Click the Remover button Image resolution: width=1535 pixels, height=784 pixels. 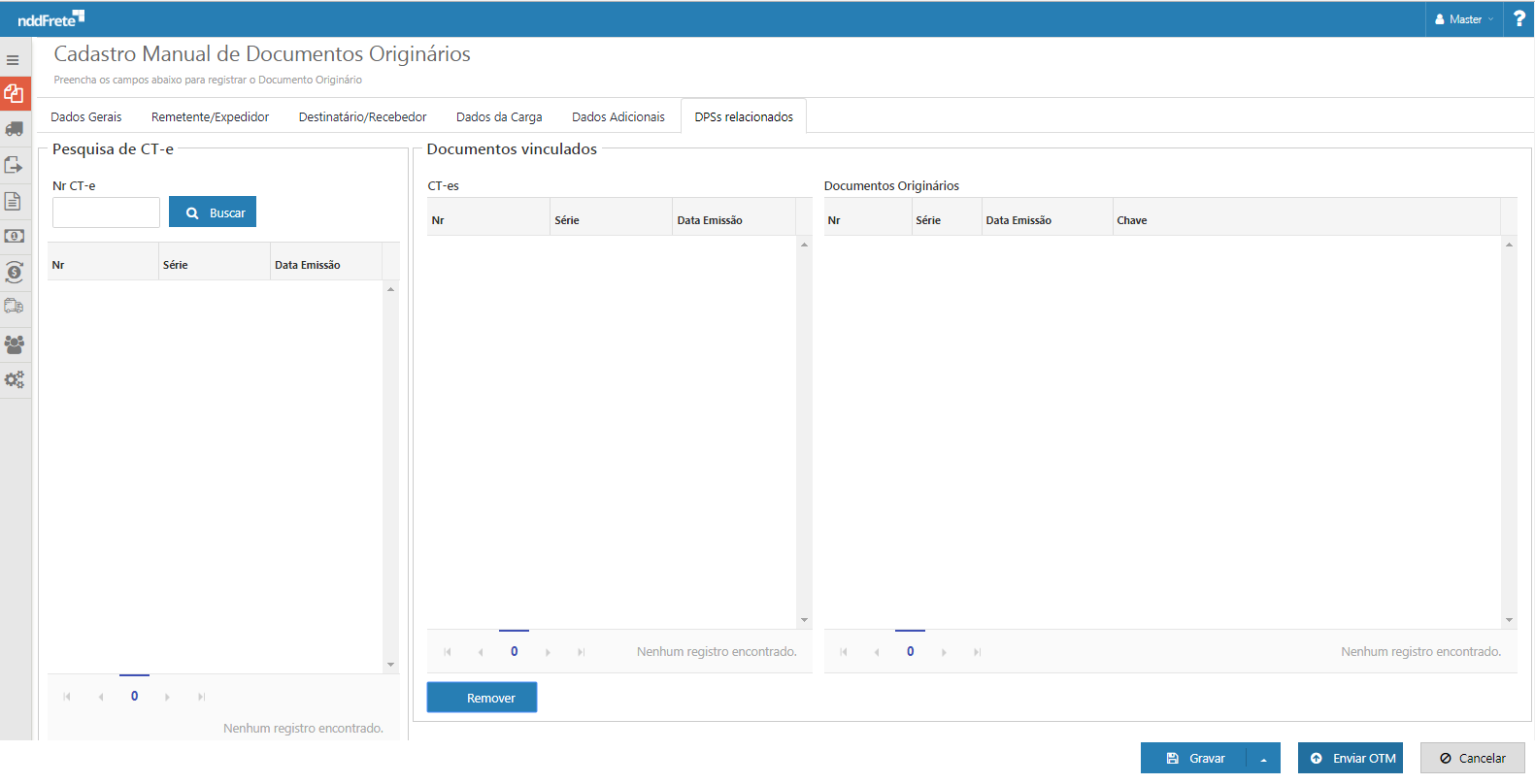(x=482, y=698)
